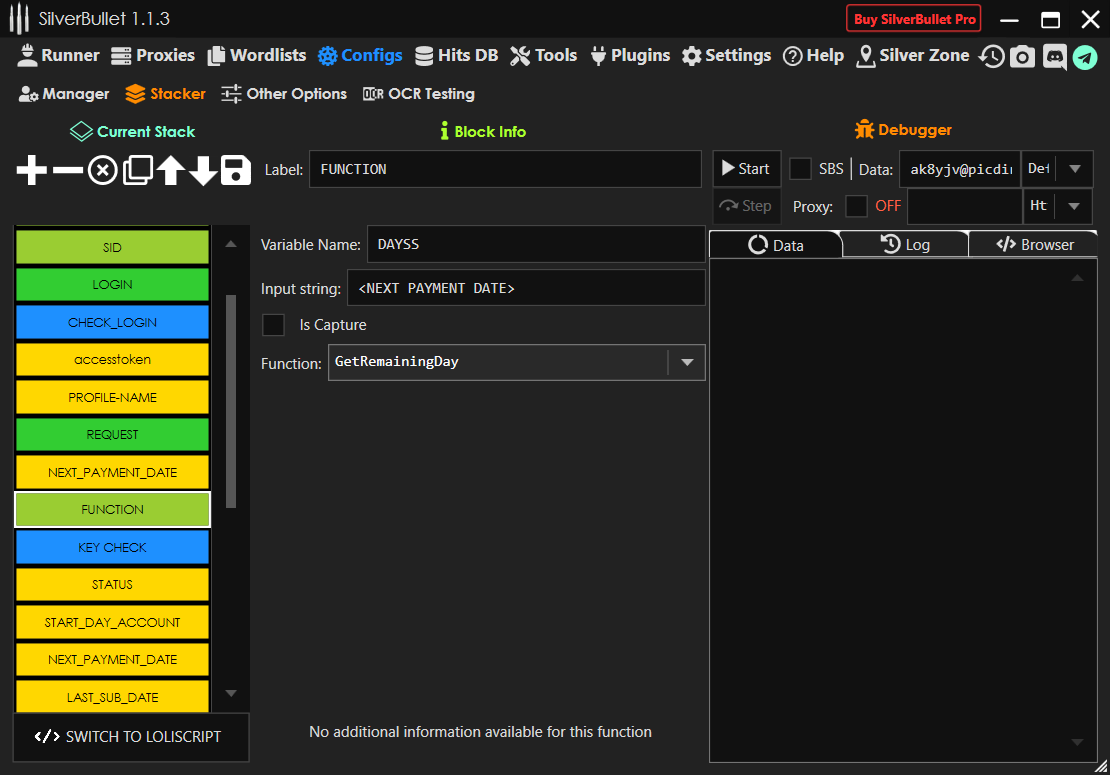Click the camera screenshot icon
Screen dimensions: 1110x775
click(x=1022, y=57)
